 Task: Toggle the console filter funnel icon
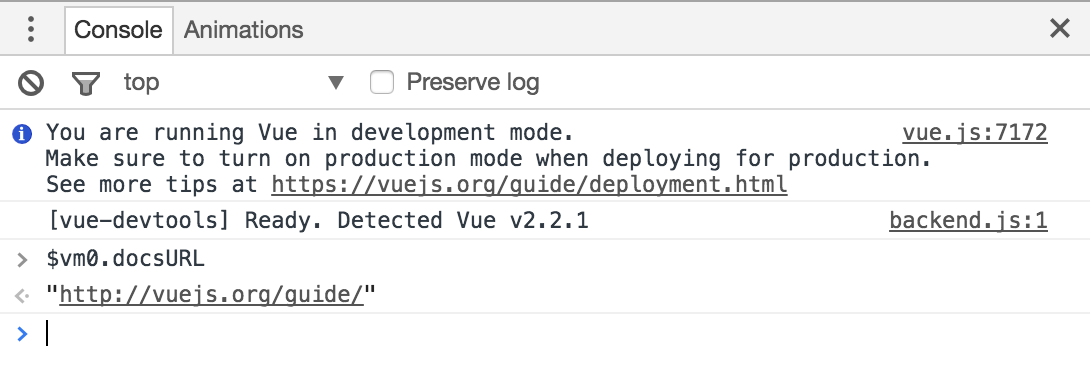[86, 83]
